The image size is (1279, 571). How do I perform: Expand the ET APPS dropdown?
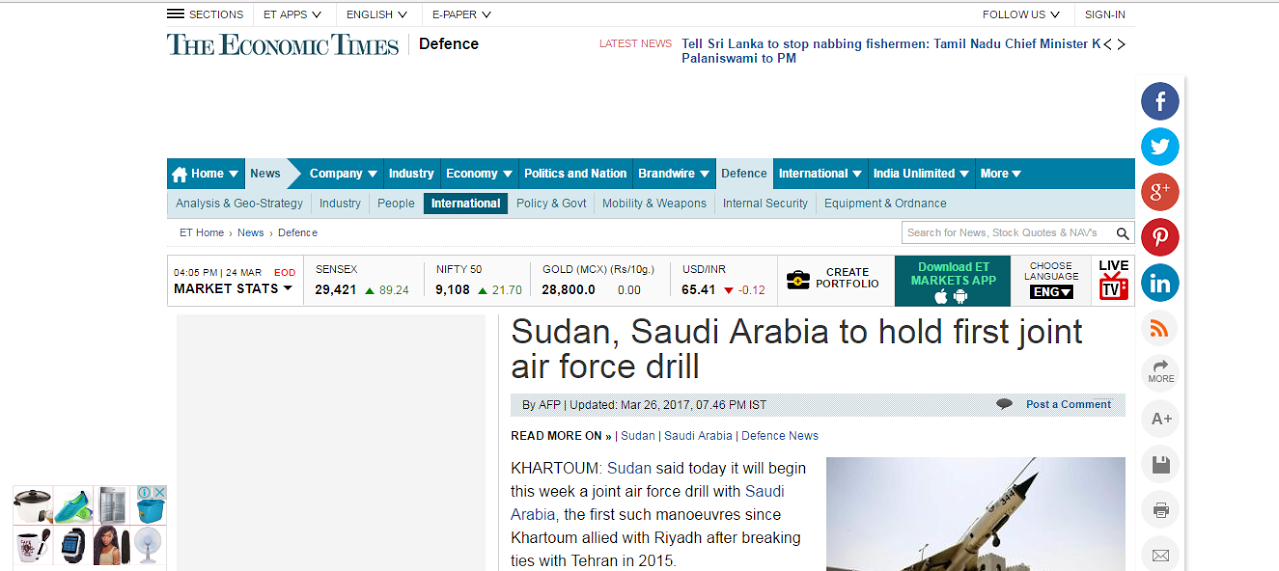[x=292, y=14]
